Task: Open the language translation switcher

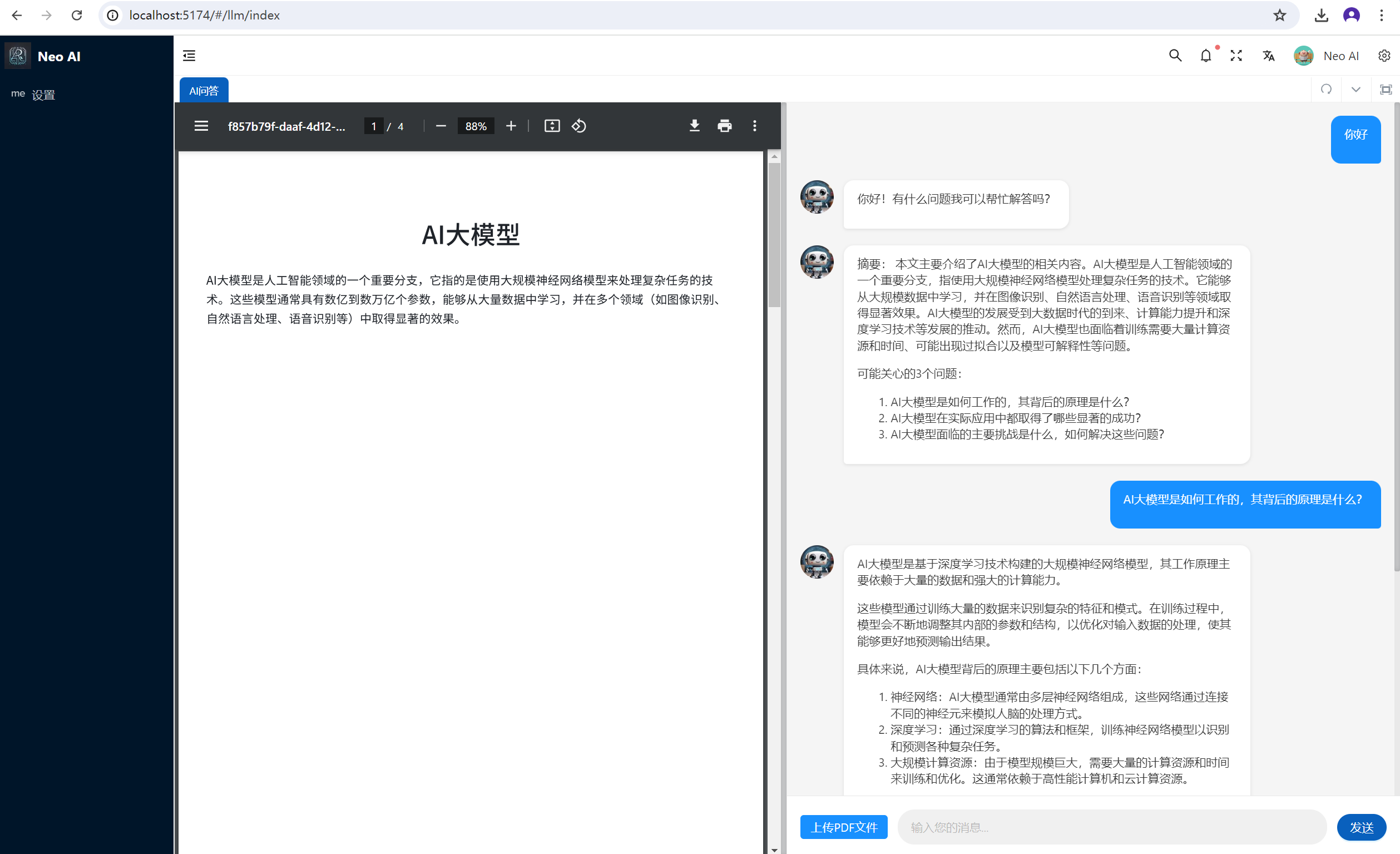Action: tap(1268, 56)
